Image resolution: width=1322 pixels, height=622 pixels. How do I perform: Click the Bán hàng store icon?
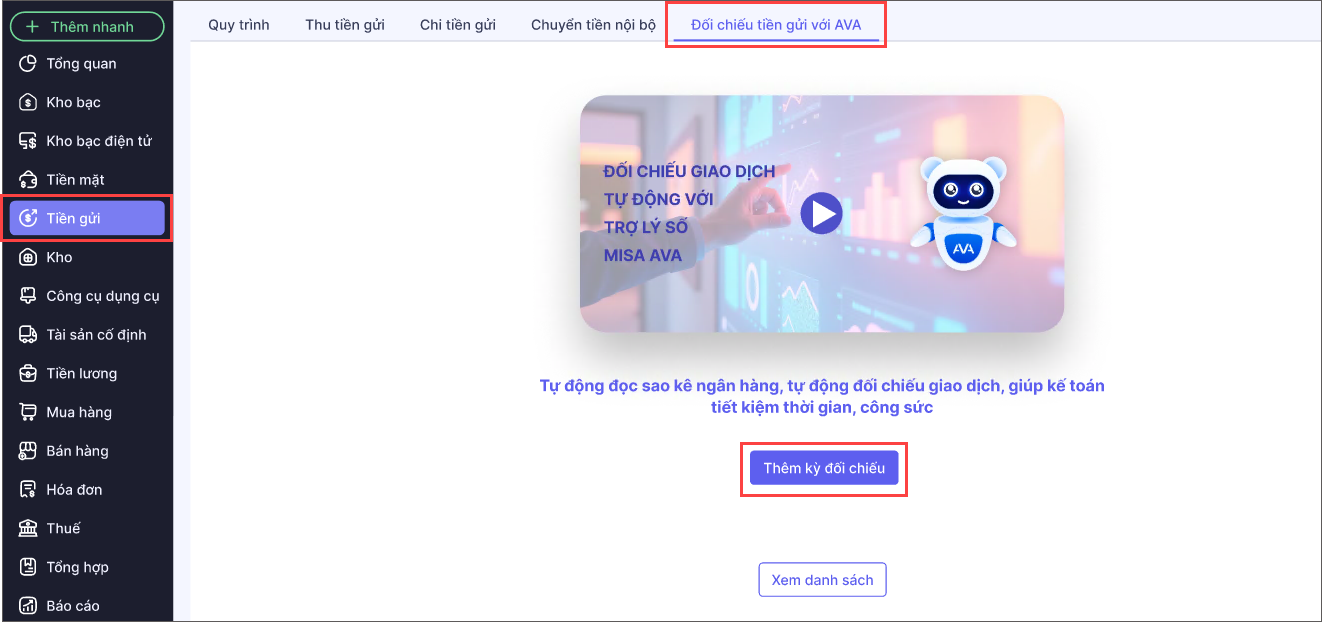[28, 451]
